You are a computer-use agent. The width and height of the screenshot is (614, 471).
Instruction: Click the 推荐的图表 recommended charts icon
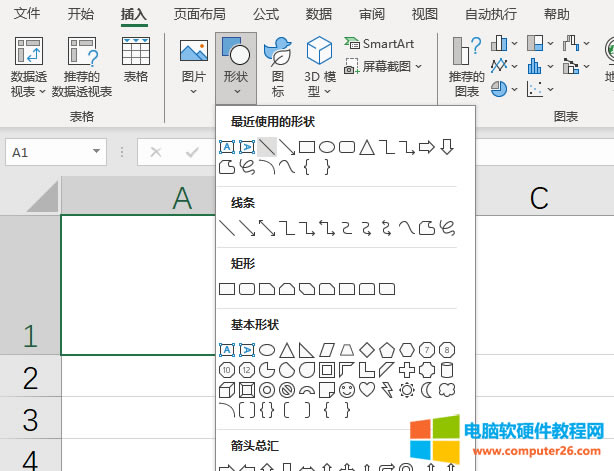click(466, 66)
